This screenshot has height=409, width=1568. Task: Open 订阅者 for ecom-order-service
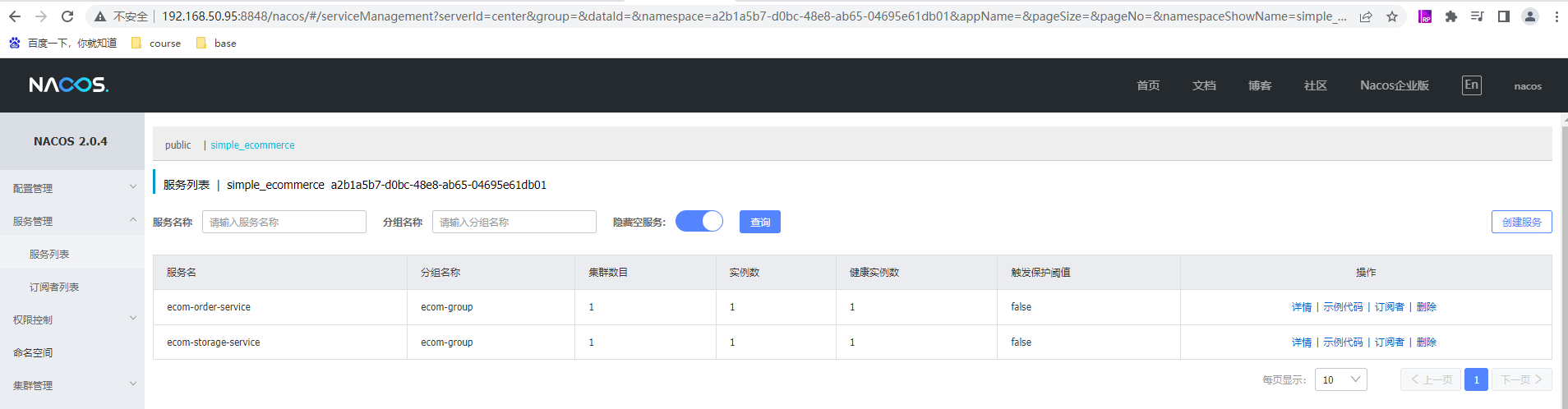[x=1390, y=307]
